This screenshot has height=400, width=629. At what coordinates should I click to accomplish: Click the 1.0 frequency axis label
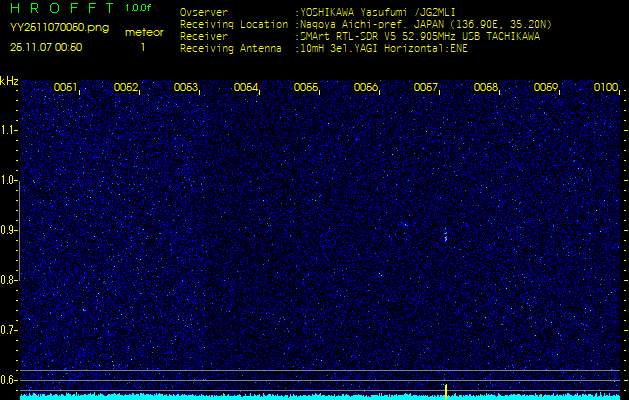pos(9,180)
